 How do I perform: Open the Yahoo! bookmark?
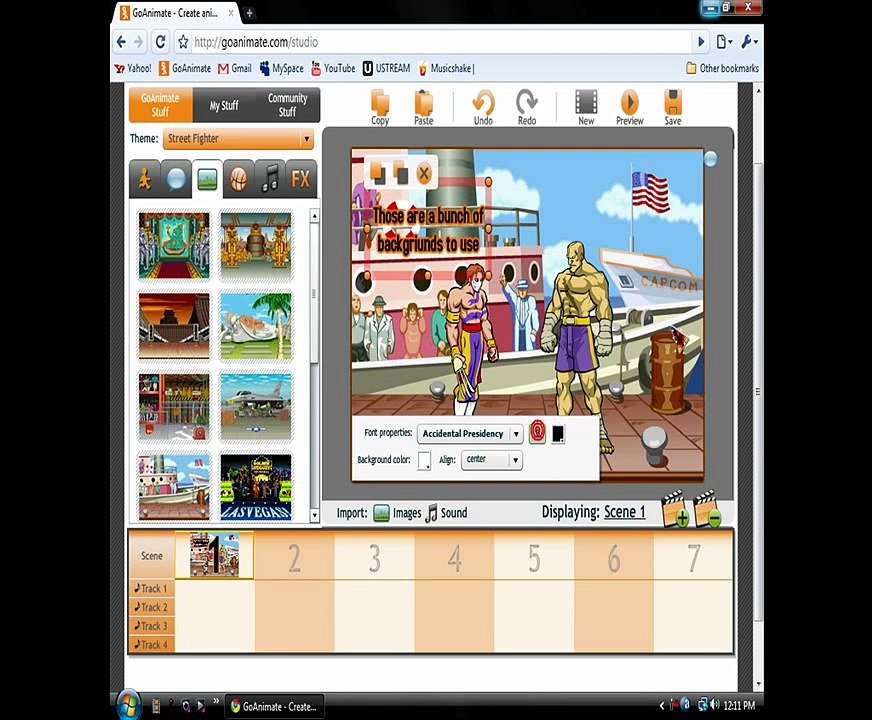[133, 68]
